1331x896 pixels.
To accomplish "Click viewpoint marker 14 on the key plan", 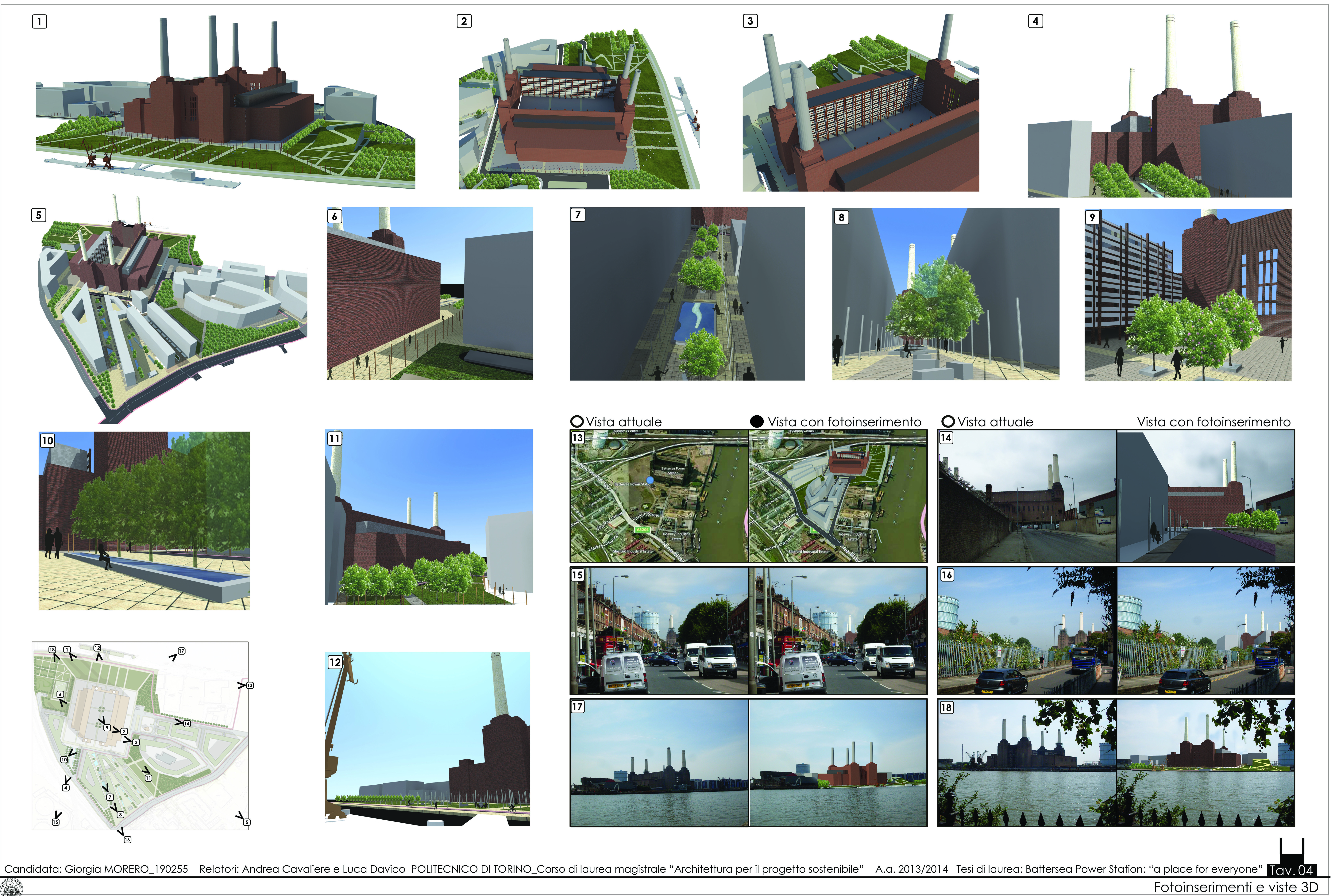I will pyautogui.click(x=187, y=723).
